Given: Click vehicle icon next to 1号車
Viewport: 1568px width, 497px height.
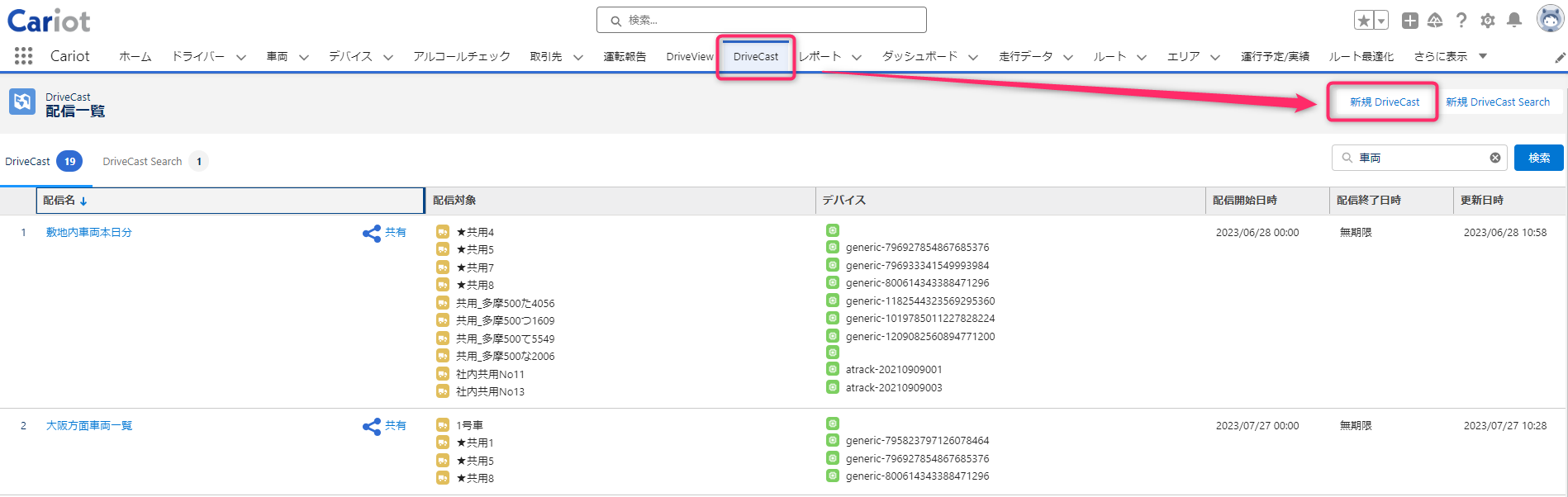Looking at the screenshot, I should (443, 425).
